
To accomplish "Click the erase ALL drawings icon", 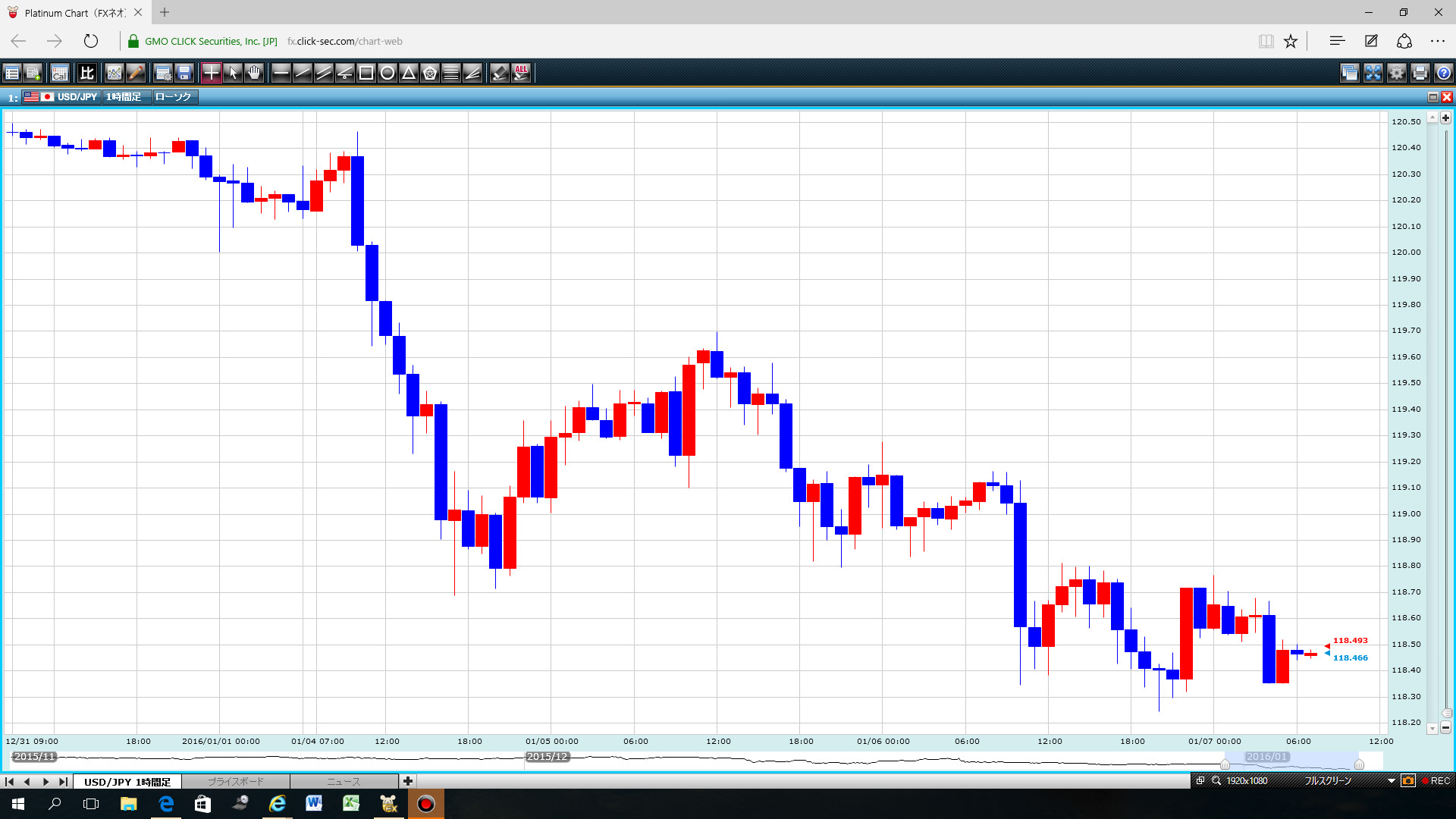I will (521, 73).
